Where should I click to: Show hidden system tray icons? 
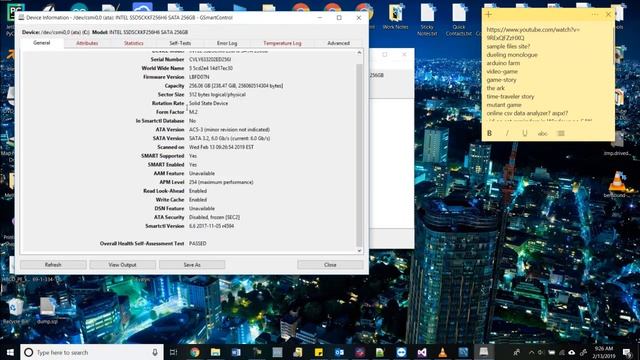pyautogui.click(x=531, y=352)
